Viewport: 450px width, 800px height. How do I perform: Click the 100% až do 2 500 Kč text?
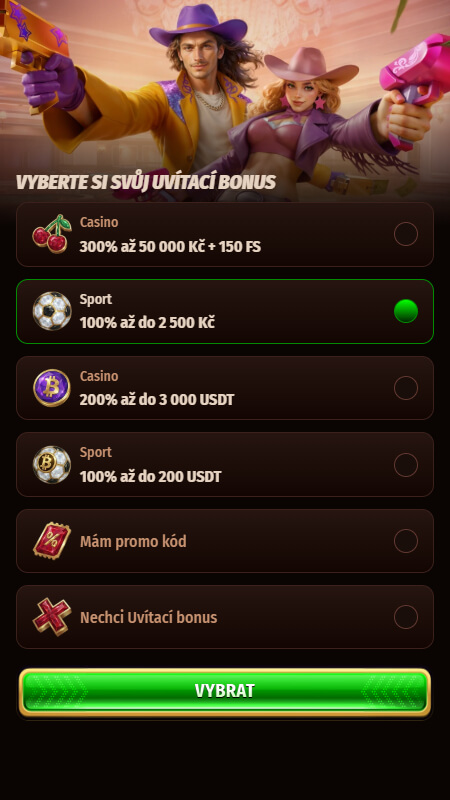point(147,323)
